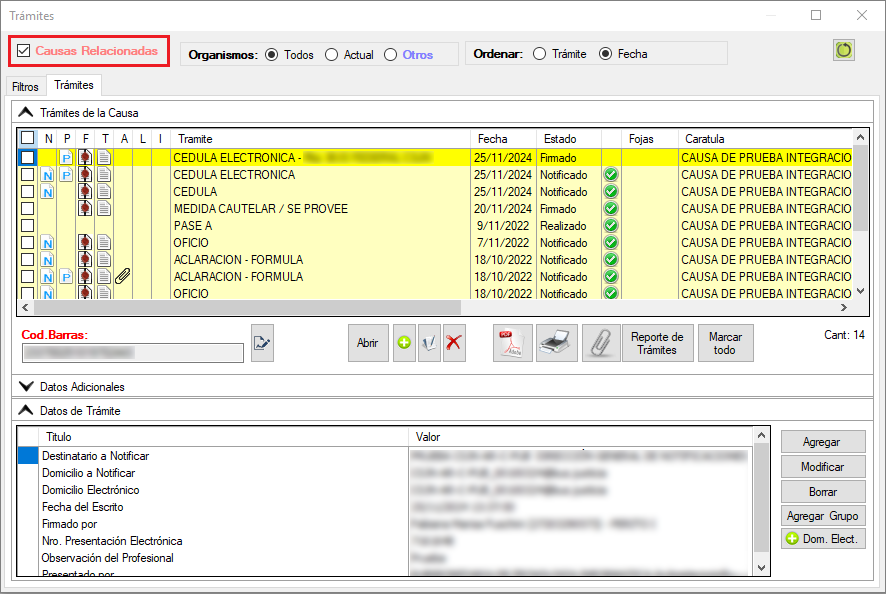The image size is (886, 594).
Task: Click the edit icon beside the barcode field
Action: 262,343
